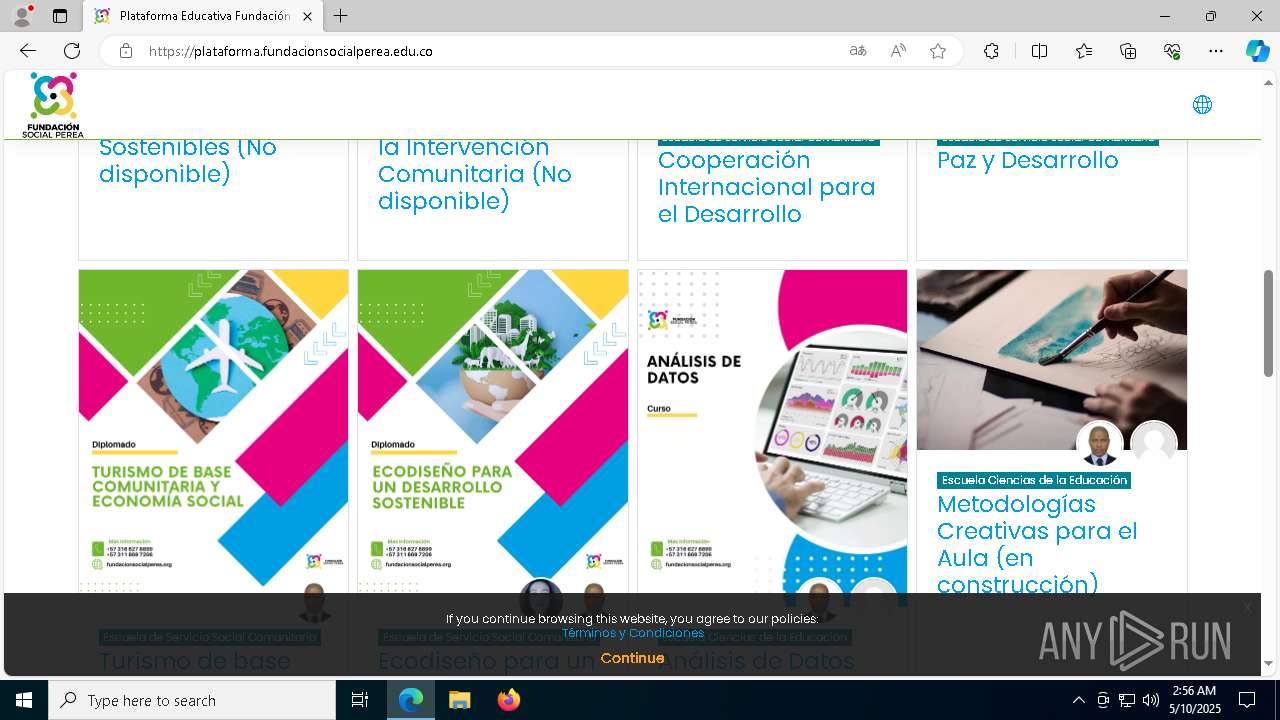1280x720 pixels.
Task: Open Términos y Condiciones link
Action: click(x=633, y=633)
